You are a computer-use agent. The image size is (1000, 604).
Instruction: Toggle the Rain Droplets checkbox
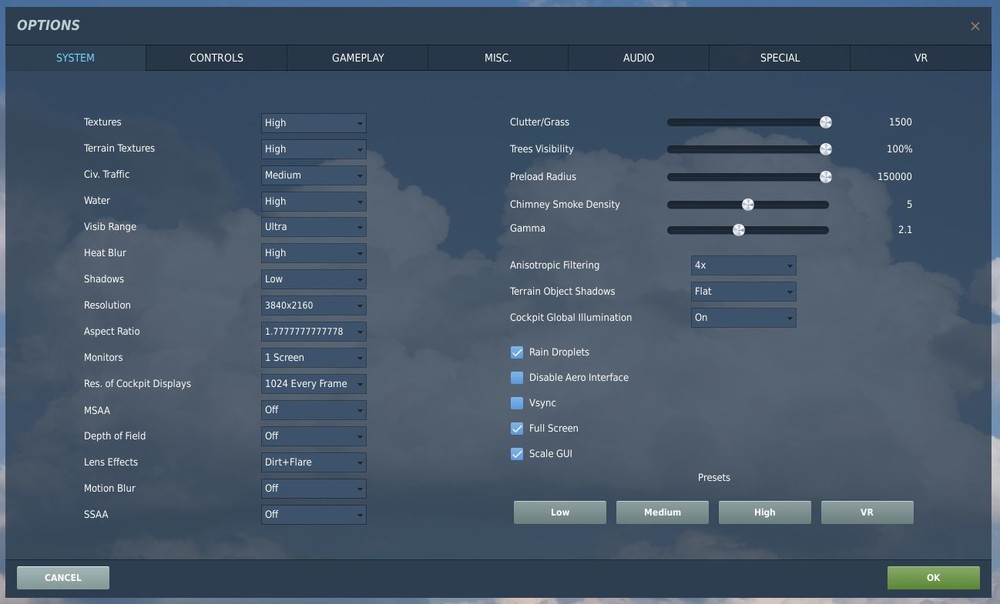click(517, 352)
